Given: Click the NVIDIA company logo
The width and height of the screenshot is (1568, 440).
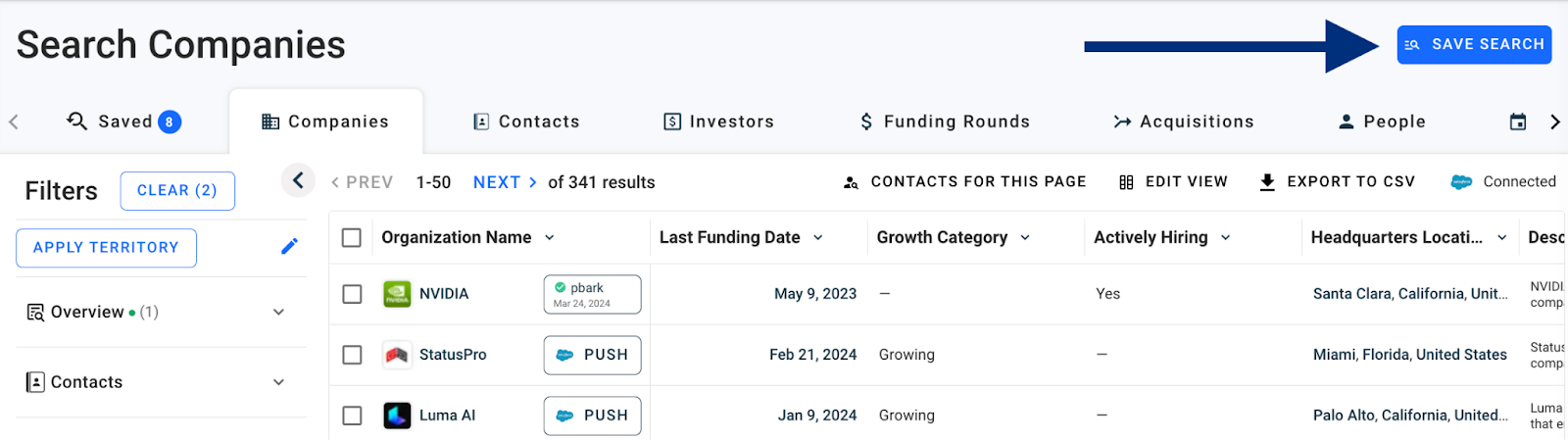Looking at the screenshot, I should point(397,294).
